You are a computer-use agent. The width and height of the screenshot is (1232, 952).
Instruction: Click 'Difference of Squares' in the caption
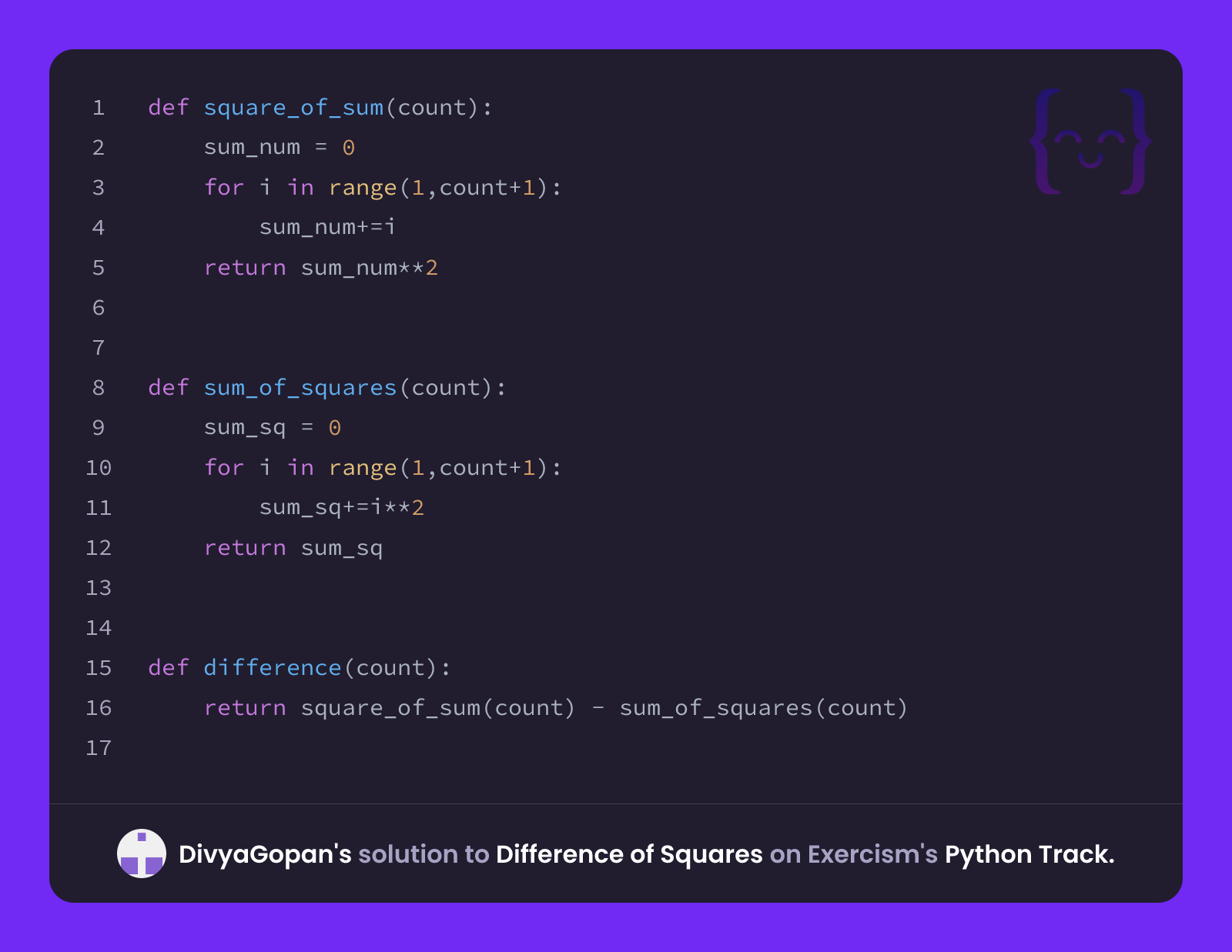click(629, 854)
